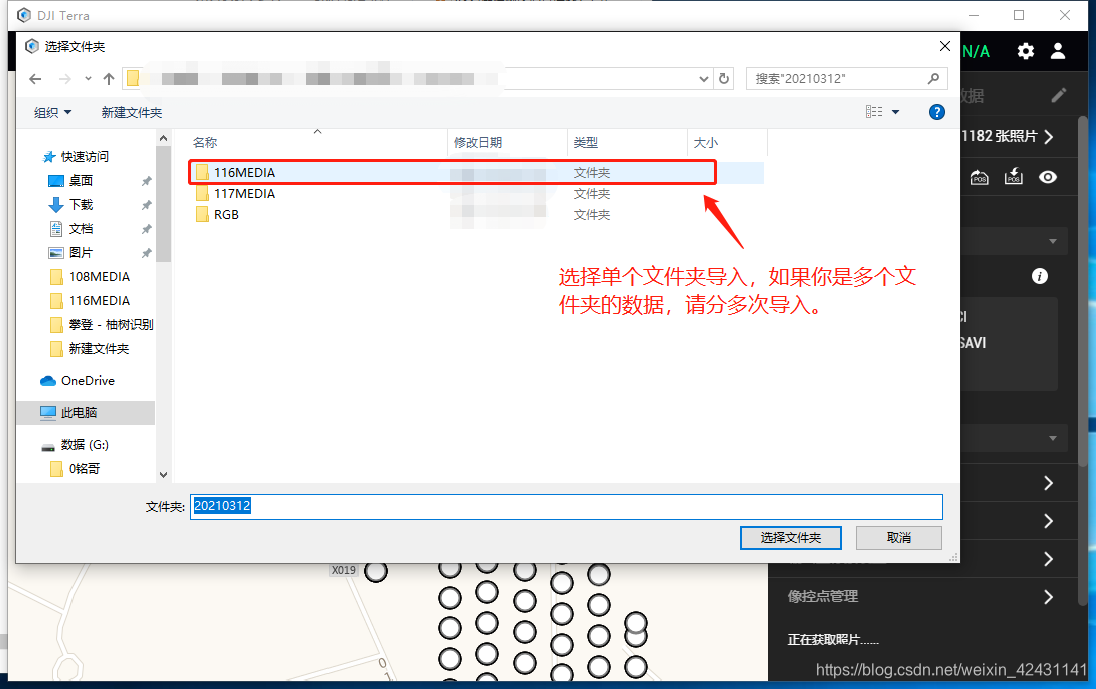1096x689 pixels.
Task: Click the 选择文件夹 confirm button
Action: point(790,538)
